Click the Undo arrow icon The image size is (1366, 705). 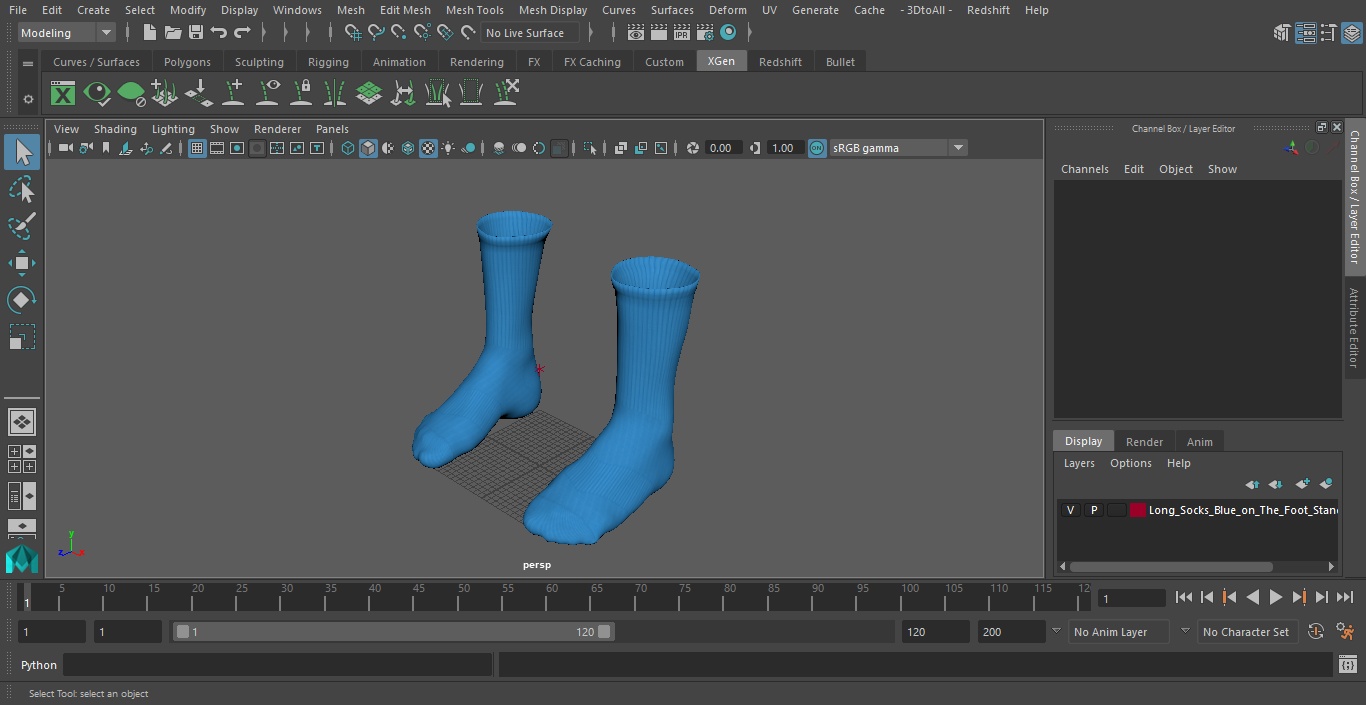coord(219,33)
